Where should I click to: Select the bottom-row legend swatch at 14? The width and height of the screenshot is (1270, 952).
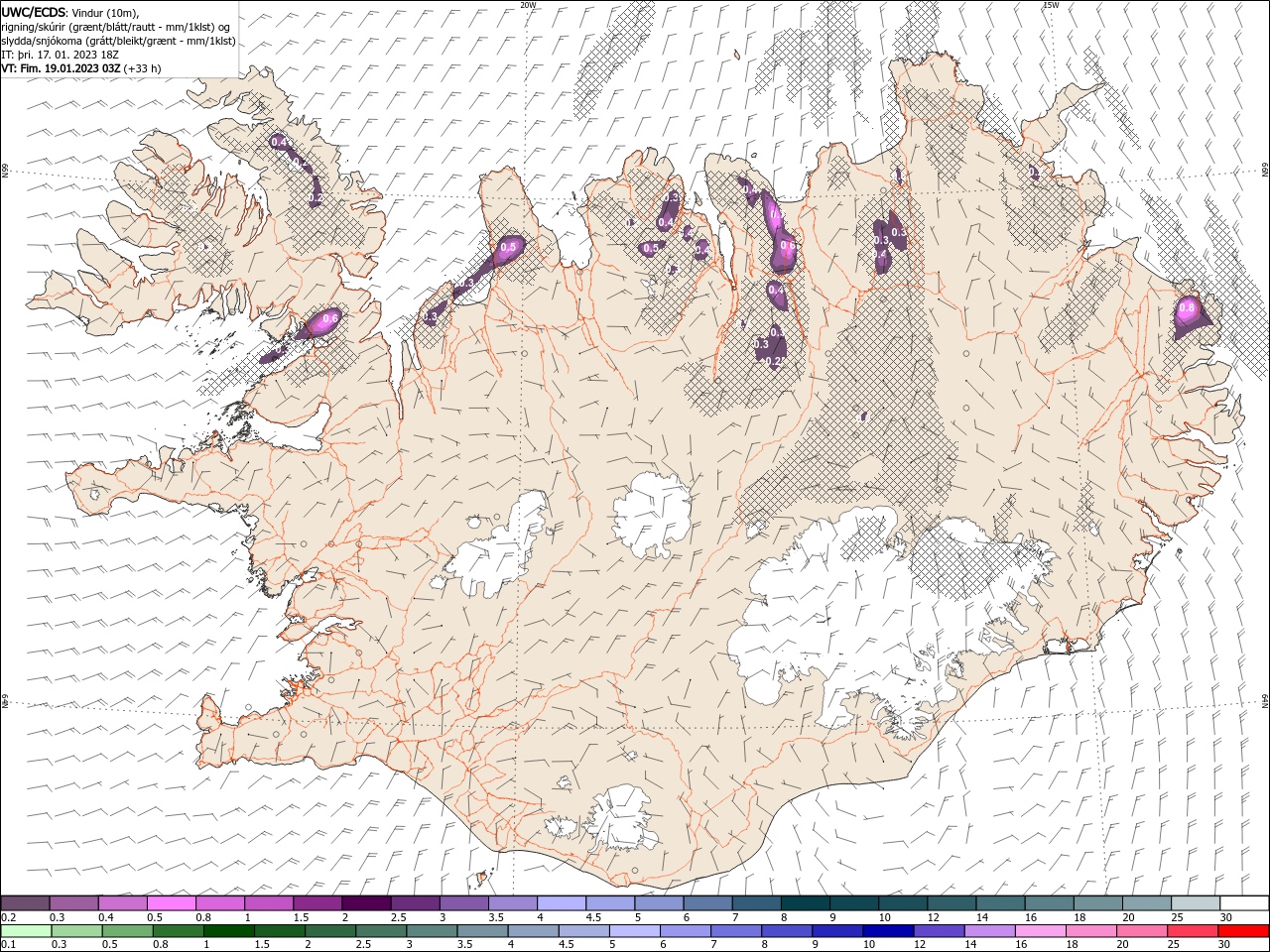point(989,931)
